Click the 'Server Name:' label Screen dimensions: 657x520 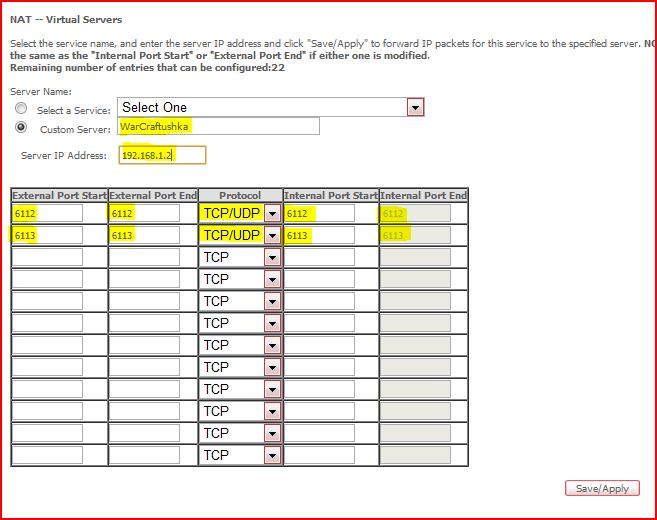tap(41, 91)
